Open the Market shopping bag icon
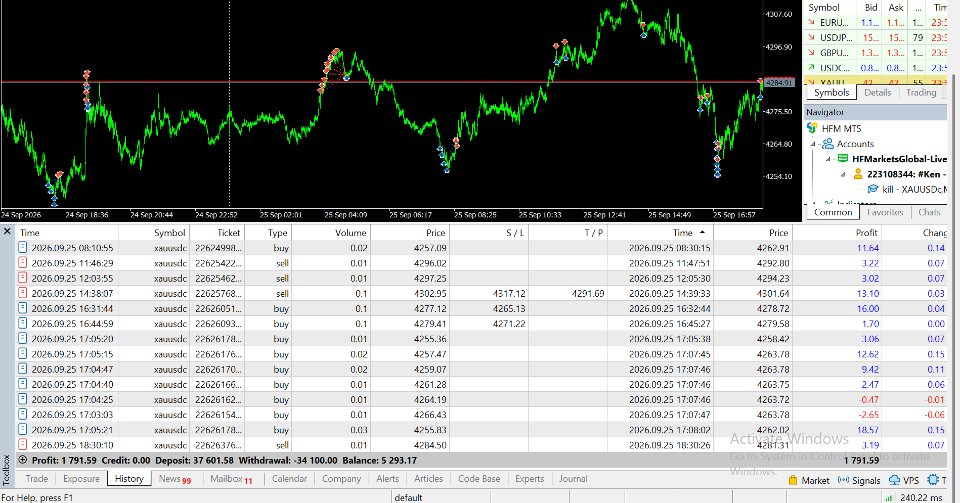 click(x=793, y=480)
